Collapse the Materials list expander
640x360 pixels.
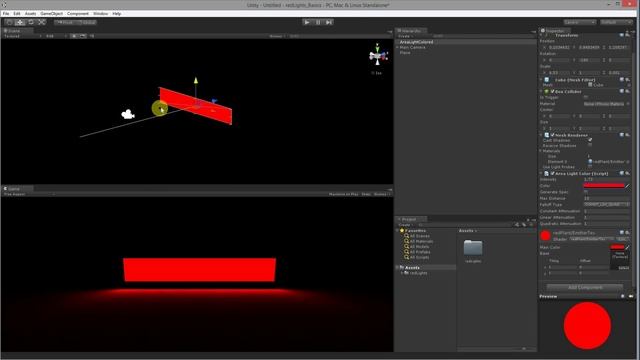(x=541, y=151)
